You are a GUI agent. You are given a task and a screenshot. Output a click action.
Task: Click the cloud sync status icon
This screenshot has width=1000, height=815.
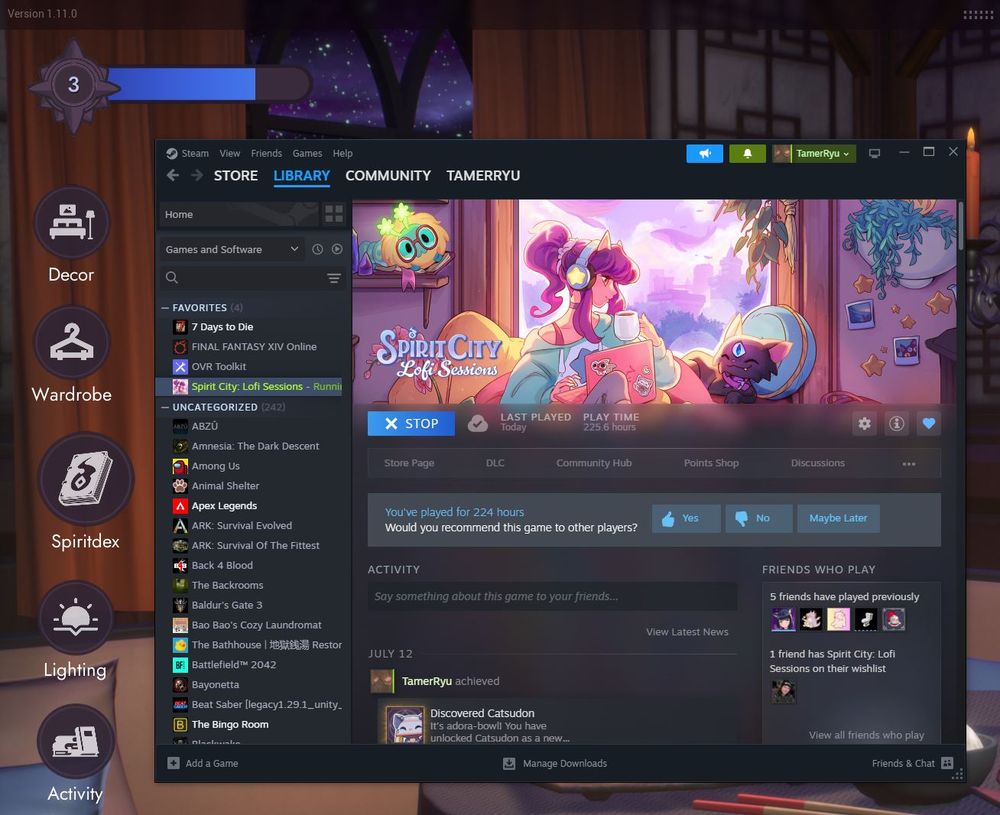tap(478, 423)
